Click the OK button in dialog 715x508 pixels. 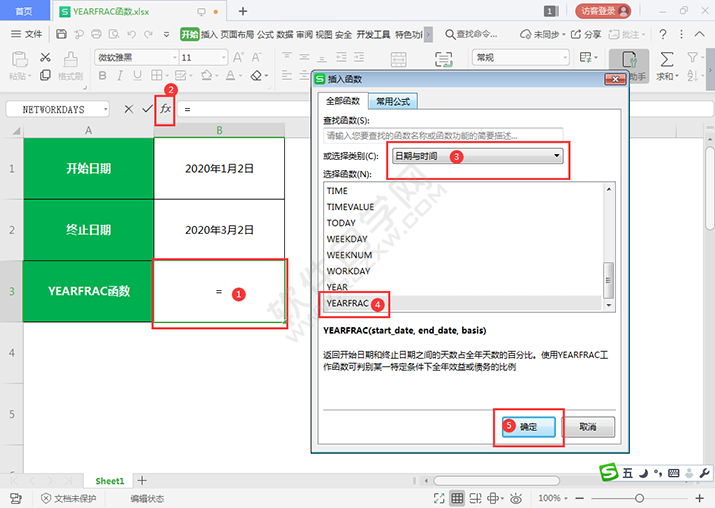528,427
